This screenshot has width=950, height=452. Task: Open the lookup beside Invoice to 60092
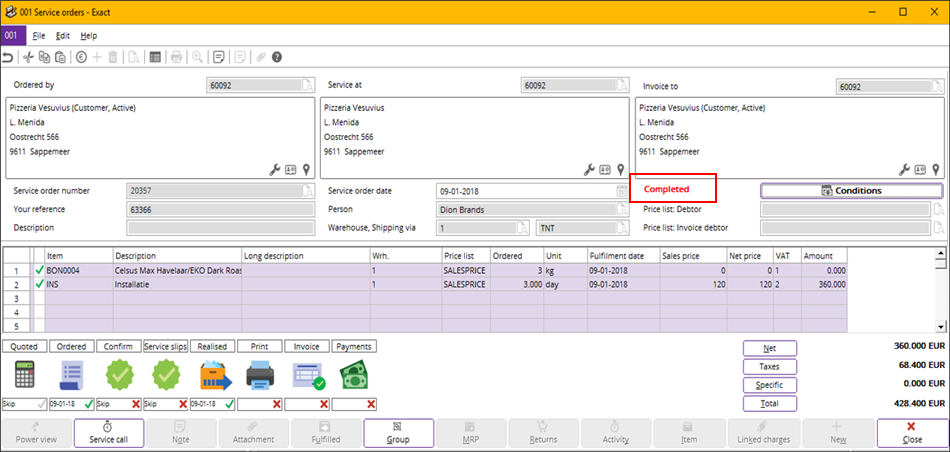click(x=937, y=87)
